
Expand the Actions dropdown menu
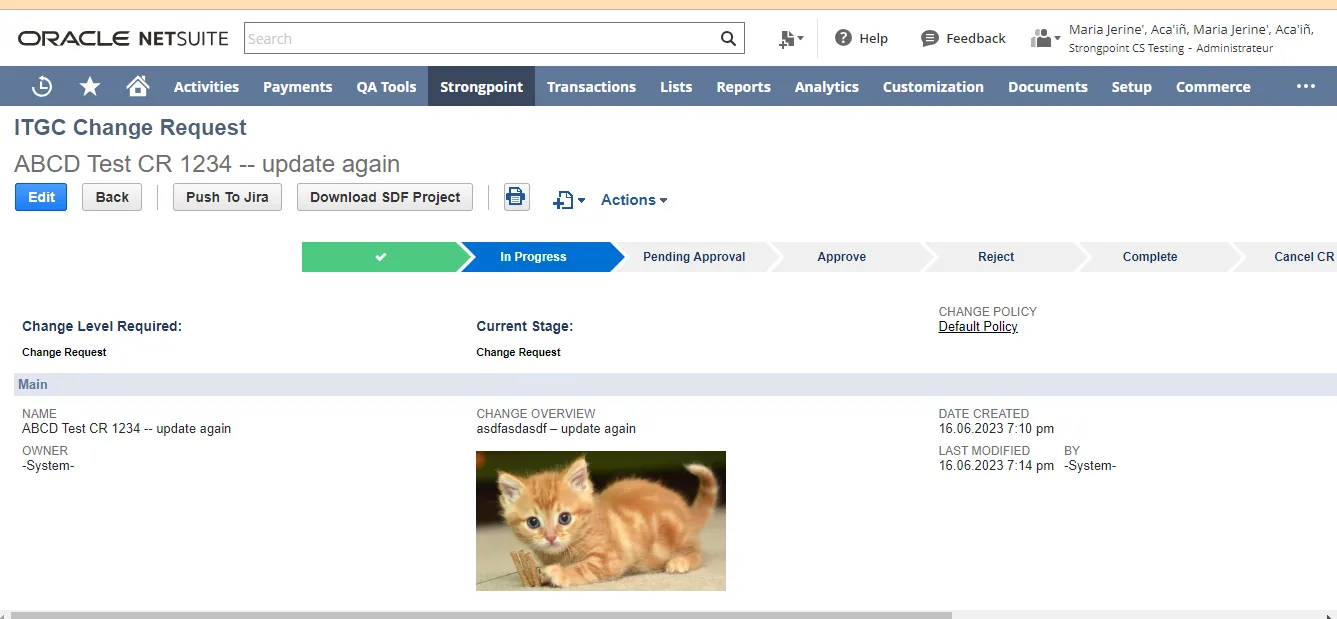tap(634, 200)
